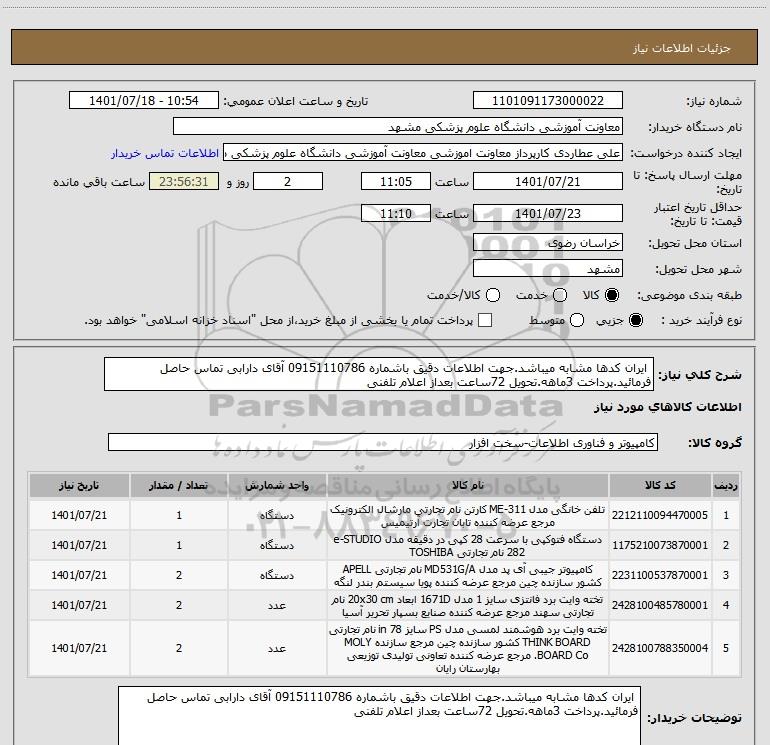
Task: Click the announcement date field 1401/07/18 - 10:54
Action: pyautogui.click(x=144, y=101)
